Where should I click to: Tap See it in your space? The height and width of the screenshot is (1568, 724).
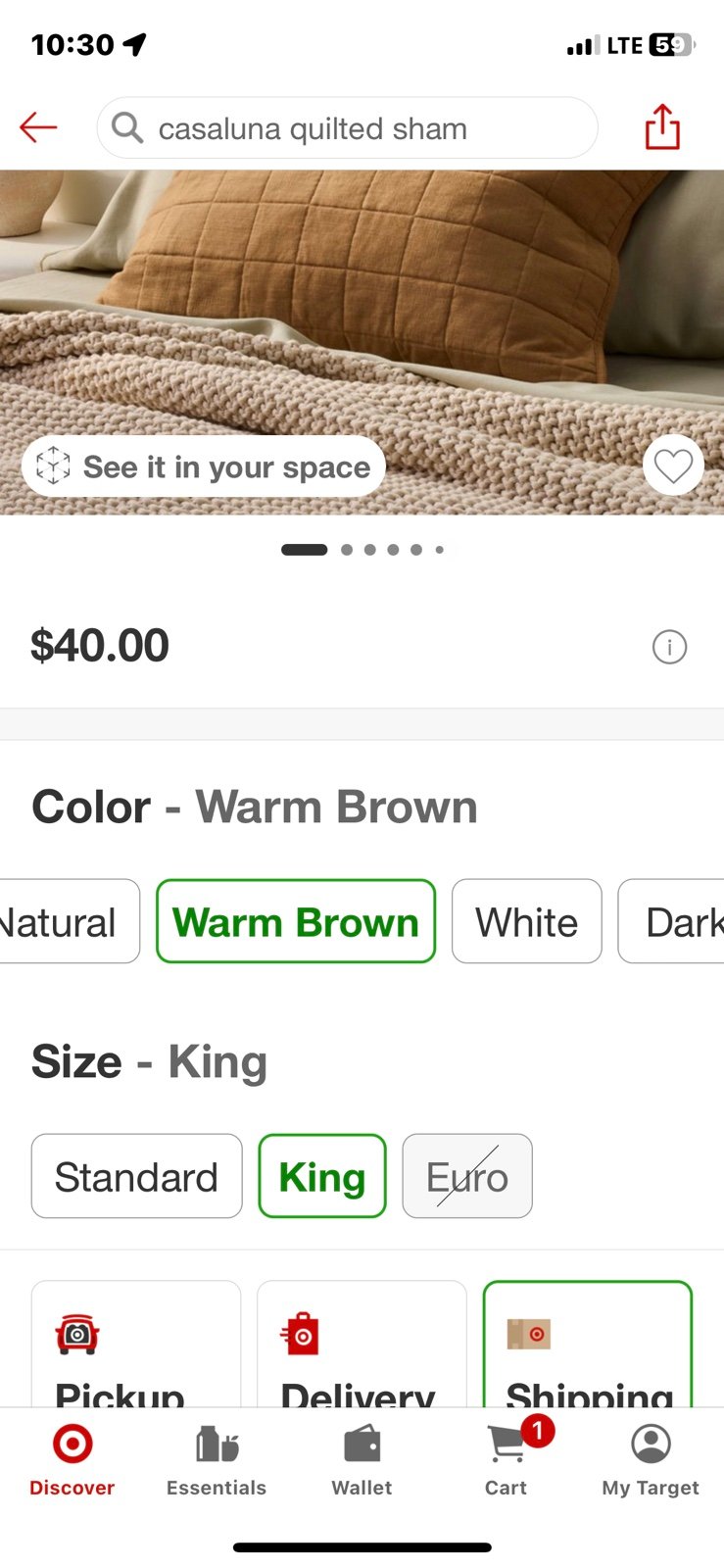click(204, 466)
